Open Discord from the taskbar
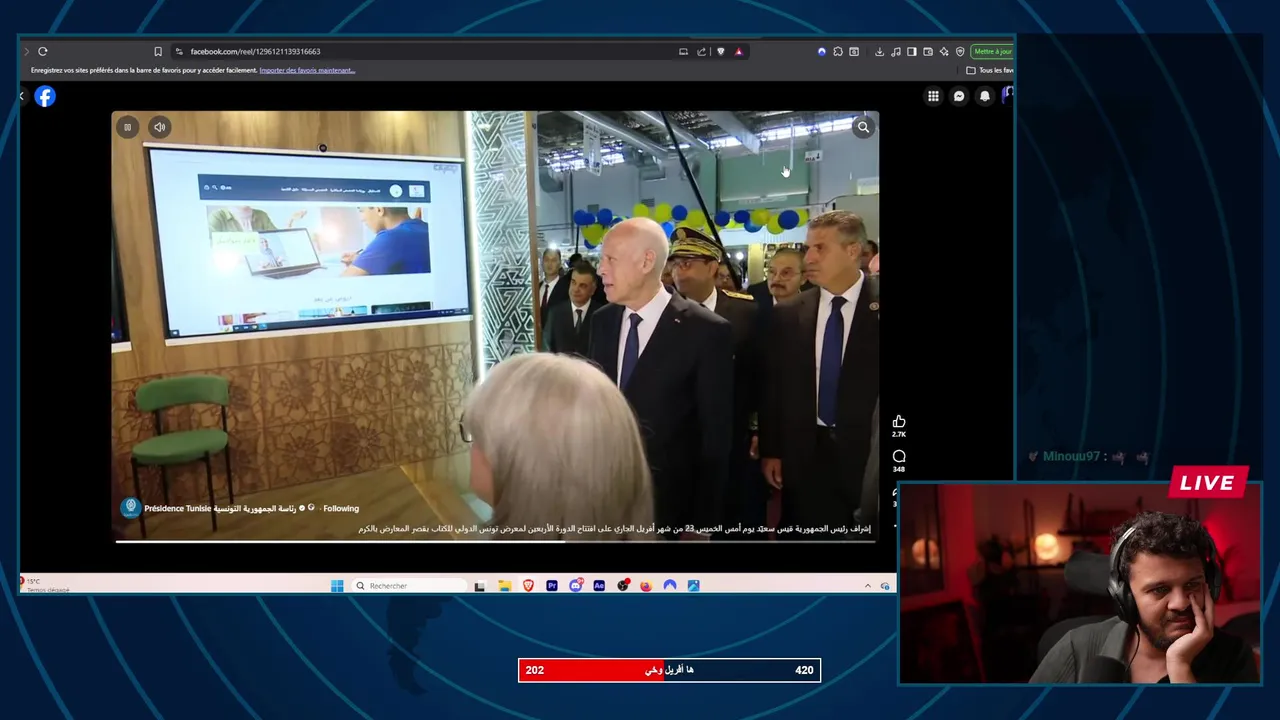This screenshot has width=1280, height=720. point(575,586)
